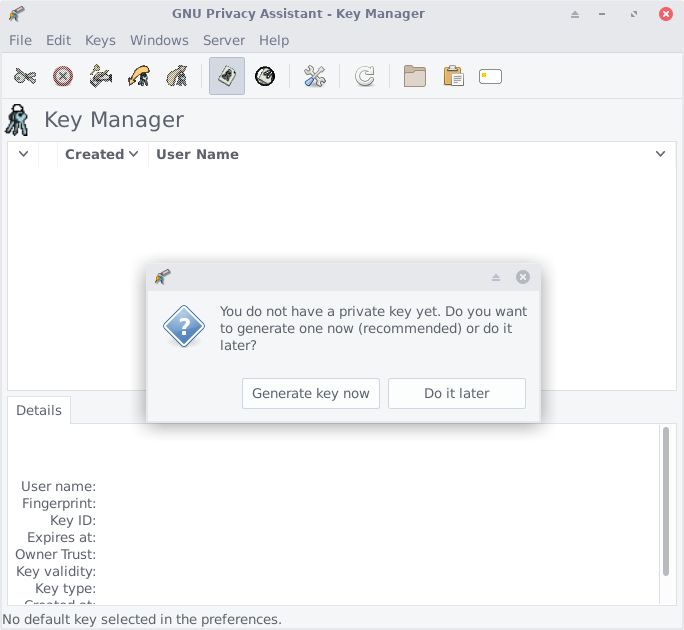Click the Details panel vertical scrollbar
Viewport: 684px width, 630px height.
666,500
